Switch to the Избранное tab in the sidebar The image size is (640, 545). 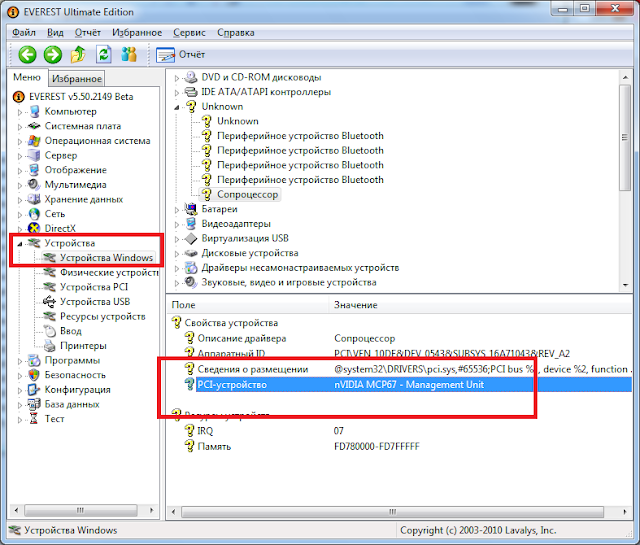(x=77, y=78)
